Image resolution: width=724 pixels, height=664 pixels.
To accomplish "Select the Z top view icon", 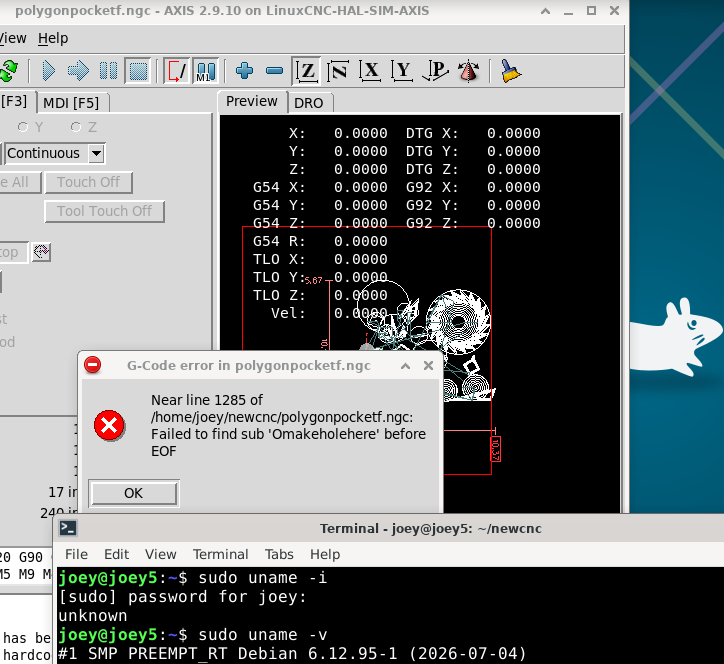I will click(306, 71).
